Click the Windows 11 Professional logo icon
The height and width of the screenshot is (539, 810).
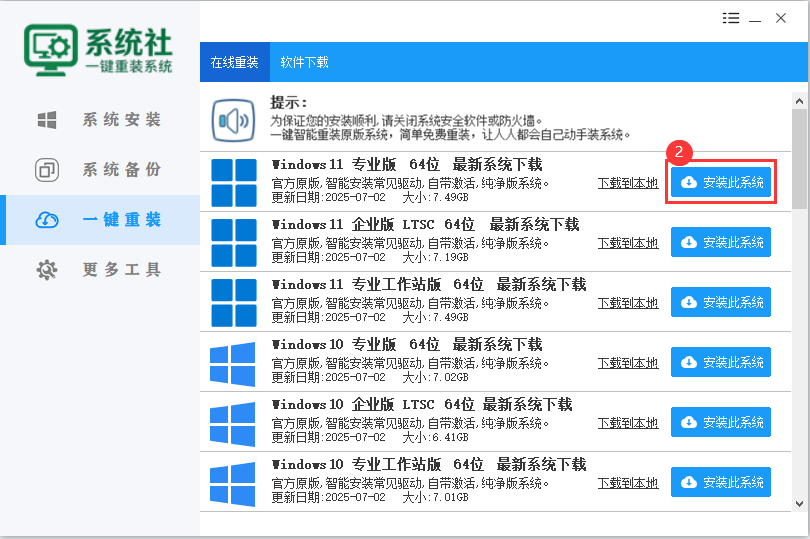[233, 182]
